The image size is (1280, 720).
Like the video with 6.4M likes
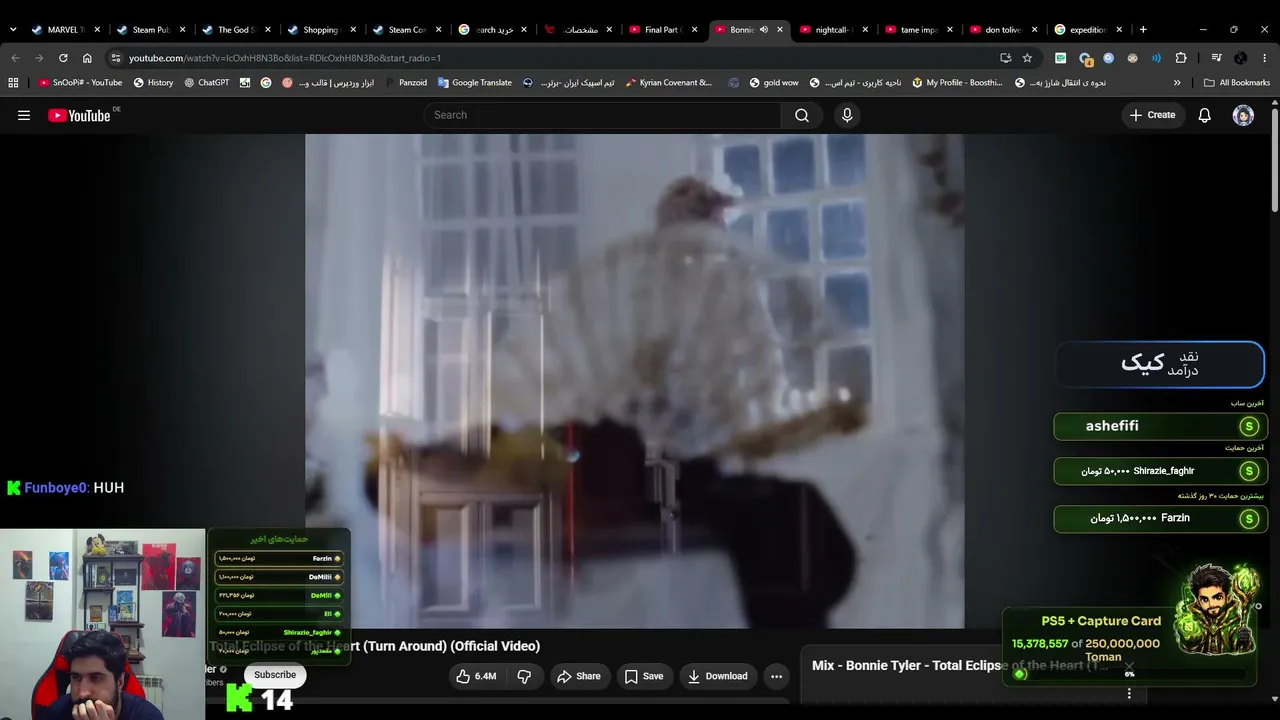476,676
